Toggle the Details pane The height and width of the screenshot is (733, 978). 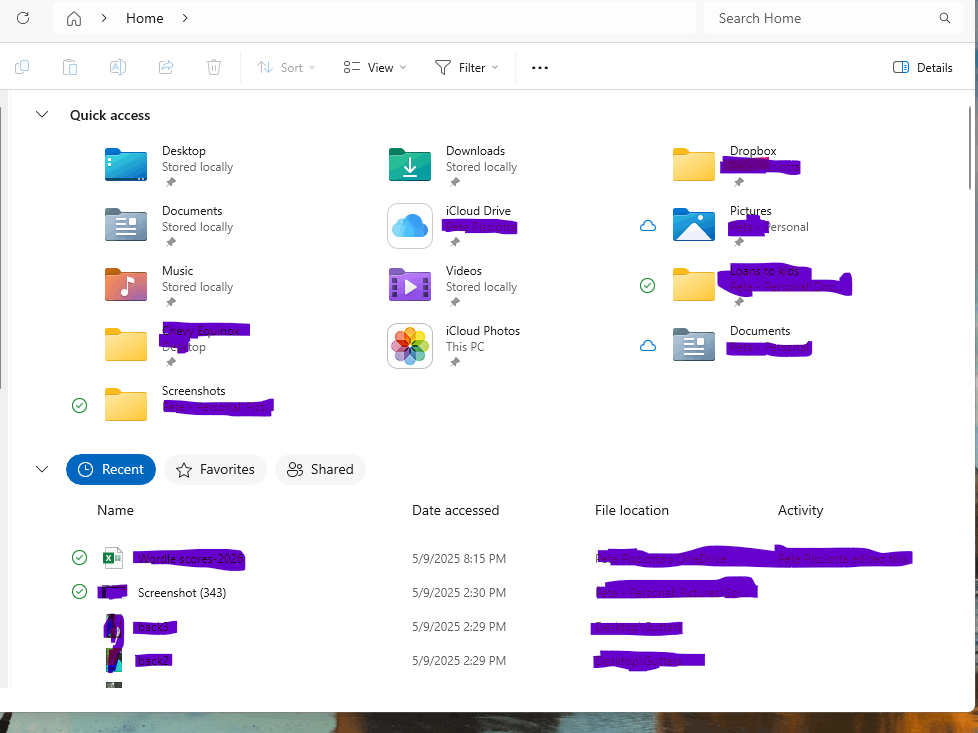point(921,67)
